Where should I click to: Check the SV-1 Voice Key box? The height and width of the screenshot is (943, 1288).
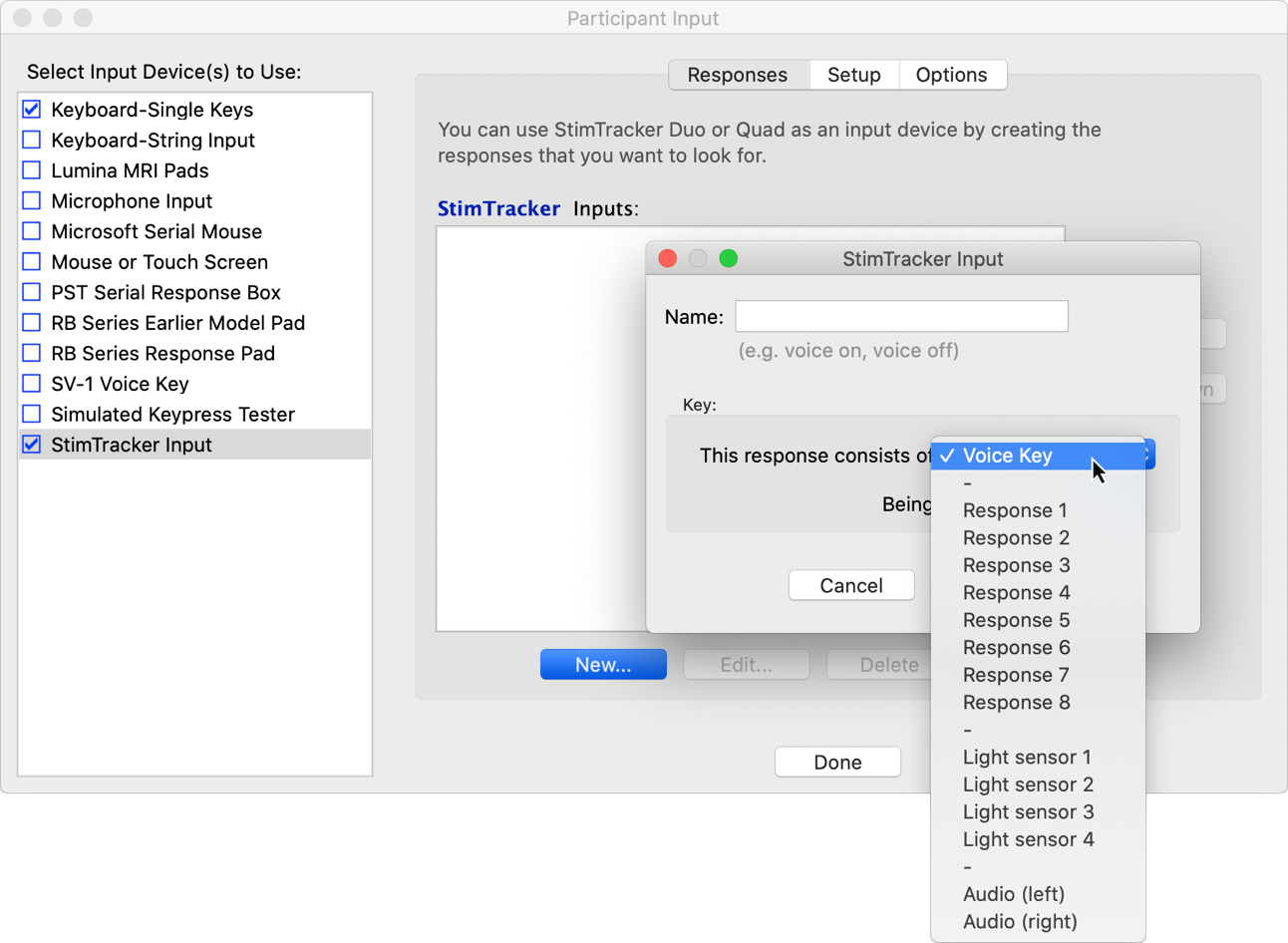click(32, 384)
